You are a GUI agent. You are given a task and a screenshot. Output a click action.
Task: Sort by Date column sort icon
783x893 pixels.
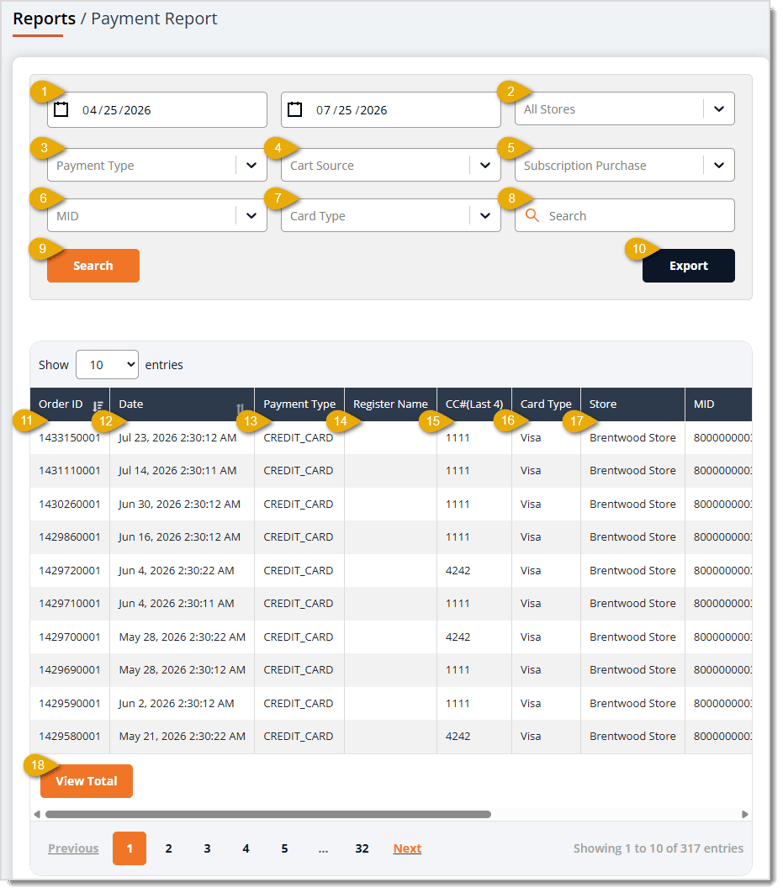tap(240, 408)
